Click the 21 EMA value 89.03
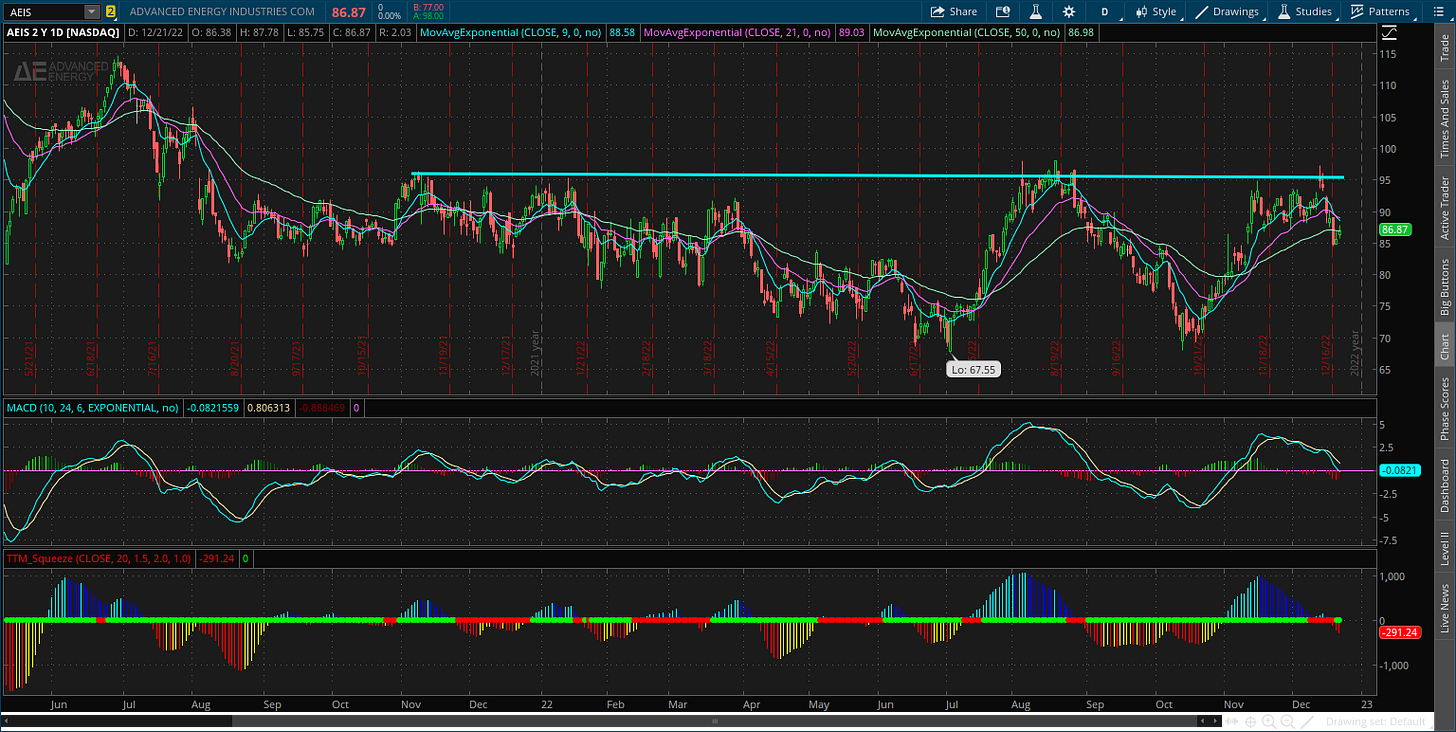The height and width of the screenshot is (732, 1456). point(849,33)
